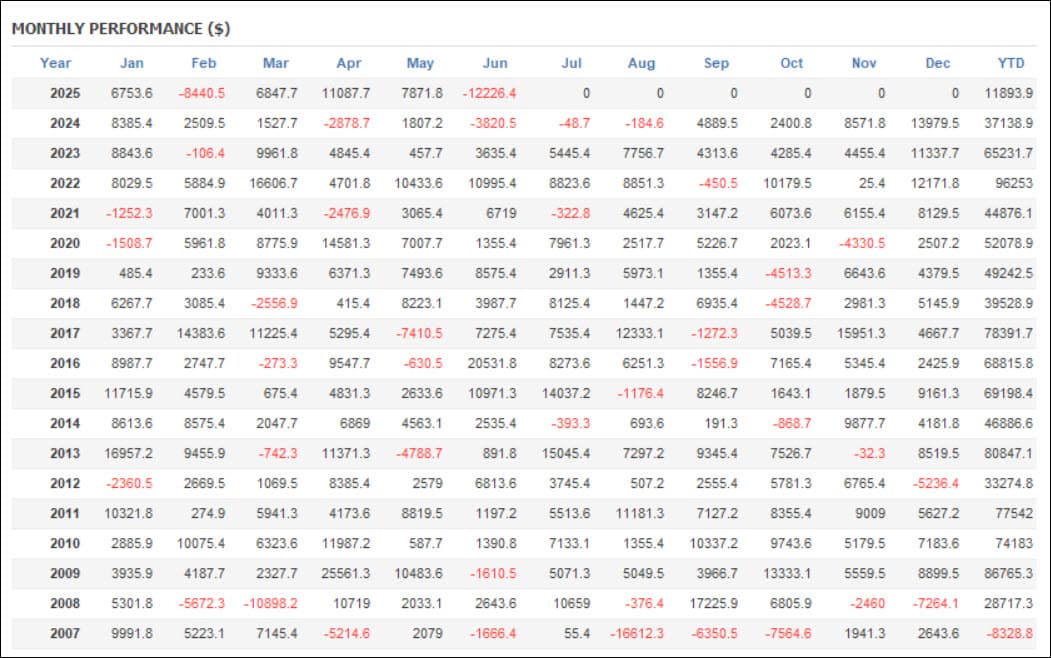1051x658 pixels.
Task: Click the YTD column header
Action: pyautogui.click(x=1011, y=63)
